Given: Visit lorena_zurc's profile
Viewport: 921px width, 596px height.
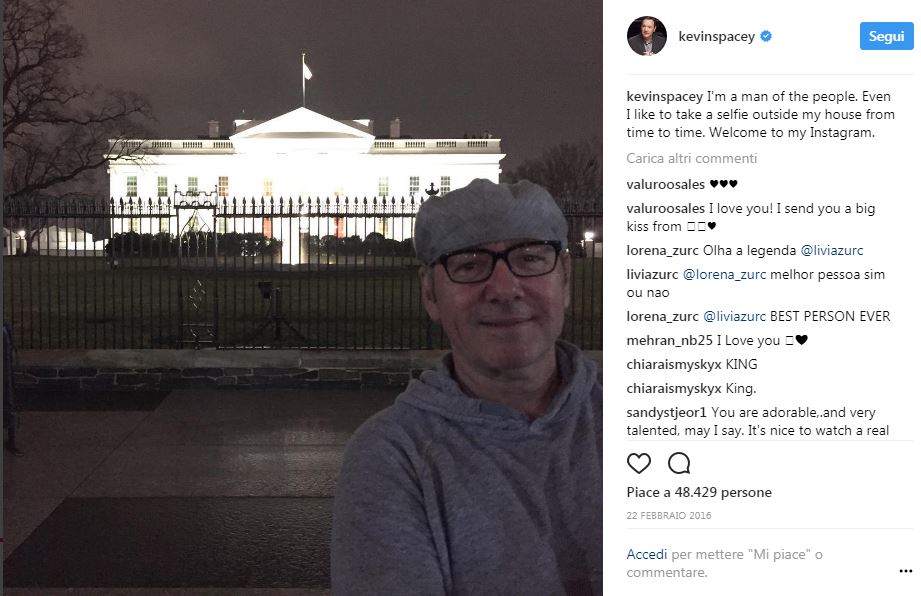Looking at the screenshot, I should [662, 250].
